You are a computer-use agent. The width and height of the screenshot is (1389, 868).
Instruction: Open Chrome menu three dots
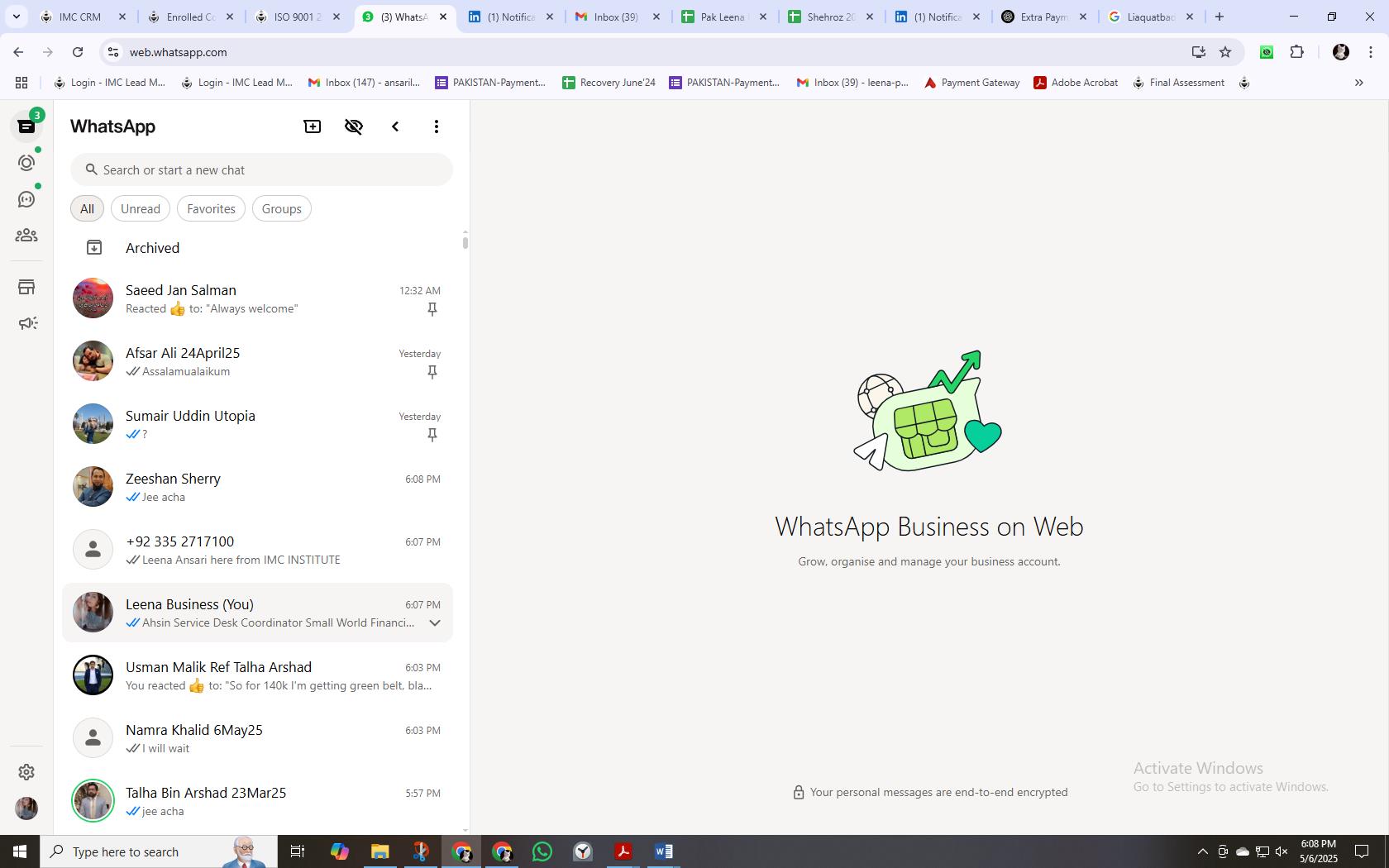(1371, 52)
